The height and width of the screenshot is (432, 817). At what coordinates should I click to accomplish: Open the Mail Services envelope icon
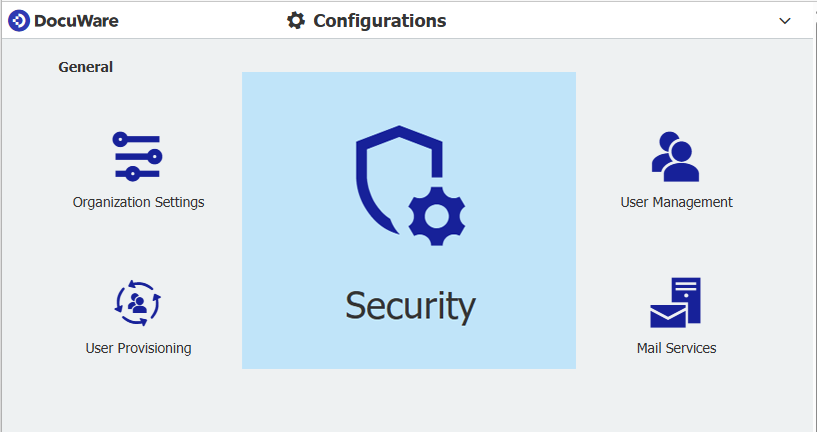tap(675, 303)
